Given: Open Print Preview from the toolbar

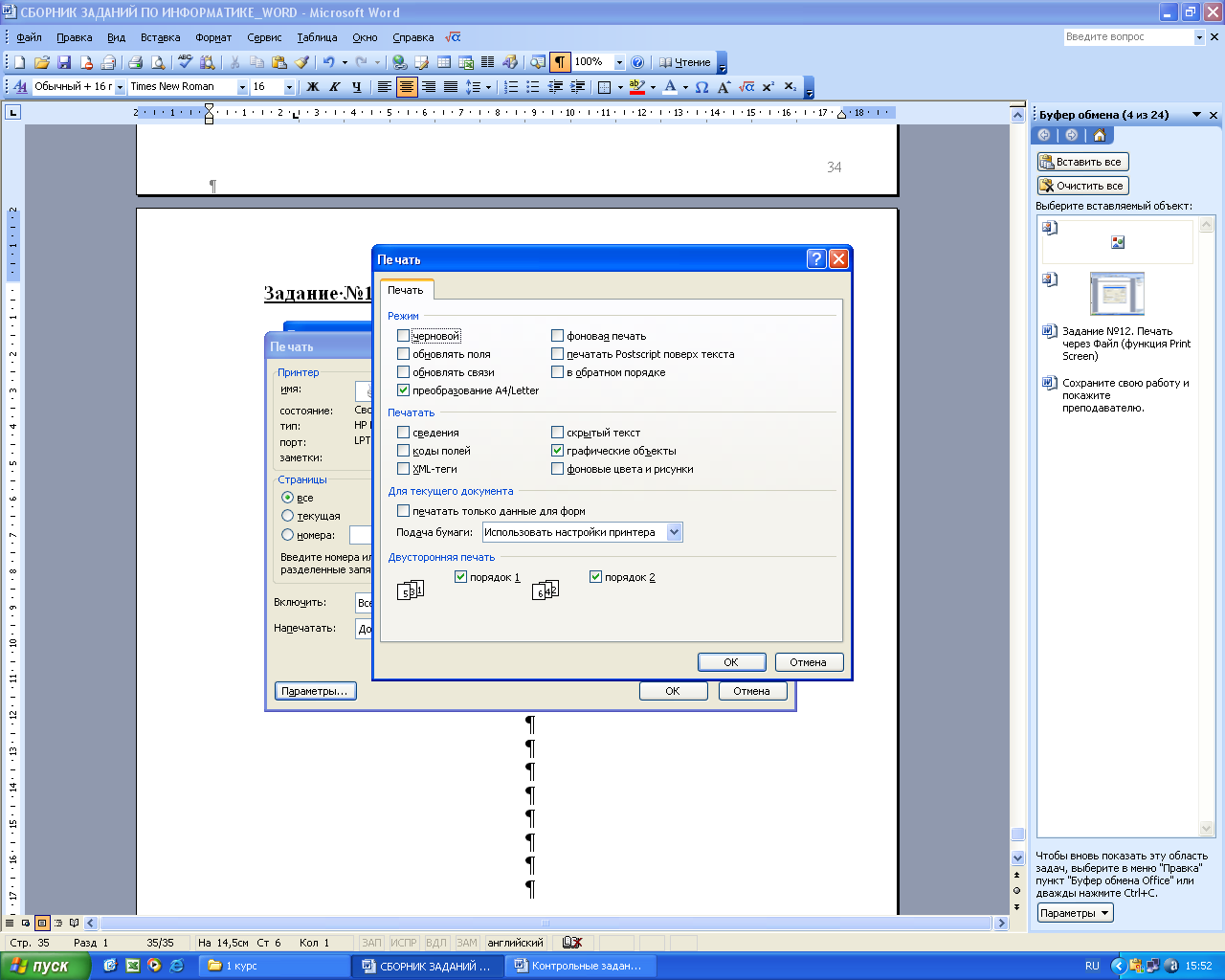Looking at the screenshot, I should [x=158, y=62].
